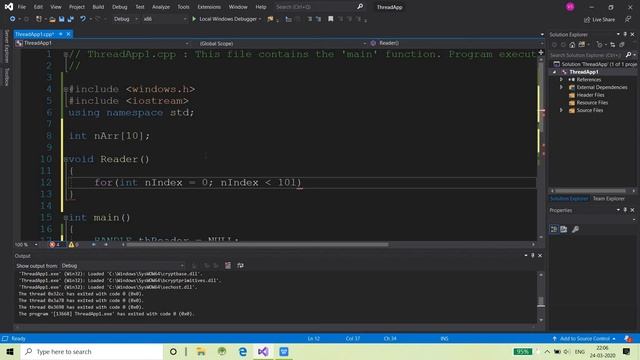Viewport: 640px width, 360px height.
Task: Click the warnings count indicator
Action: pos(74,244)
